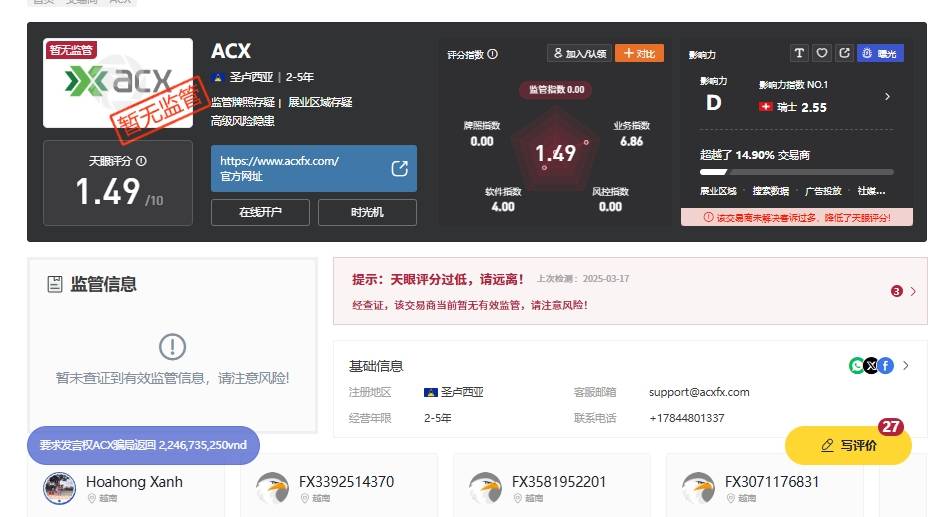Share the page via share icon

pos(844,53)
